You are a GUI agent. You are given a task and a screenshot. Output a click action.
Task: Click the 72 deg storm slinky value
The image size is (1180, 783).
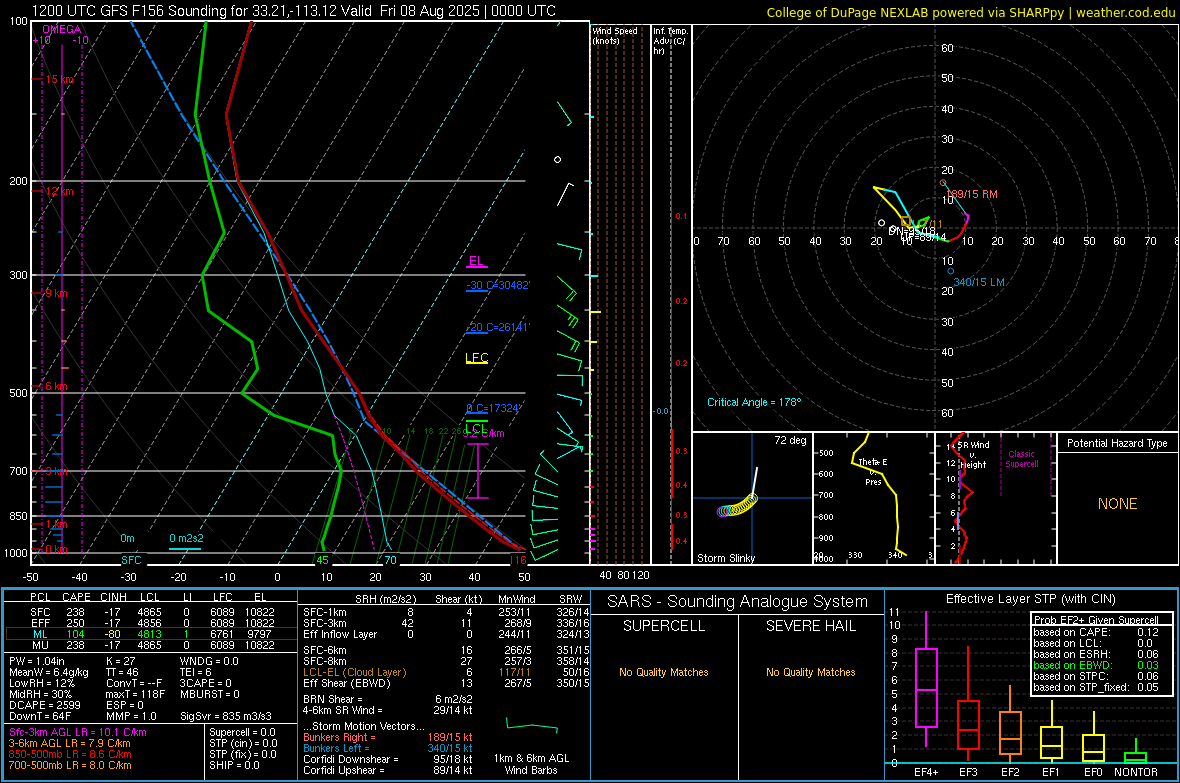click(x=790, y=440)
